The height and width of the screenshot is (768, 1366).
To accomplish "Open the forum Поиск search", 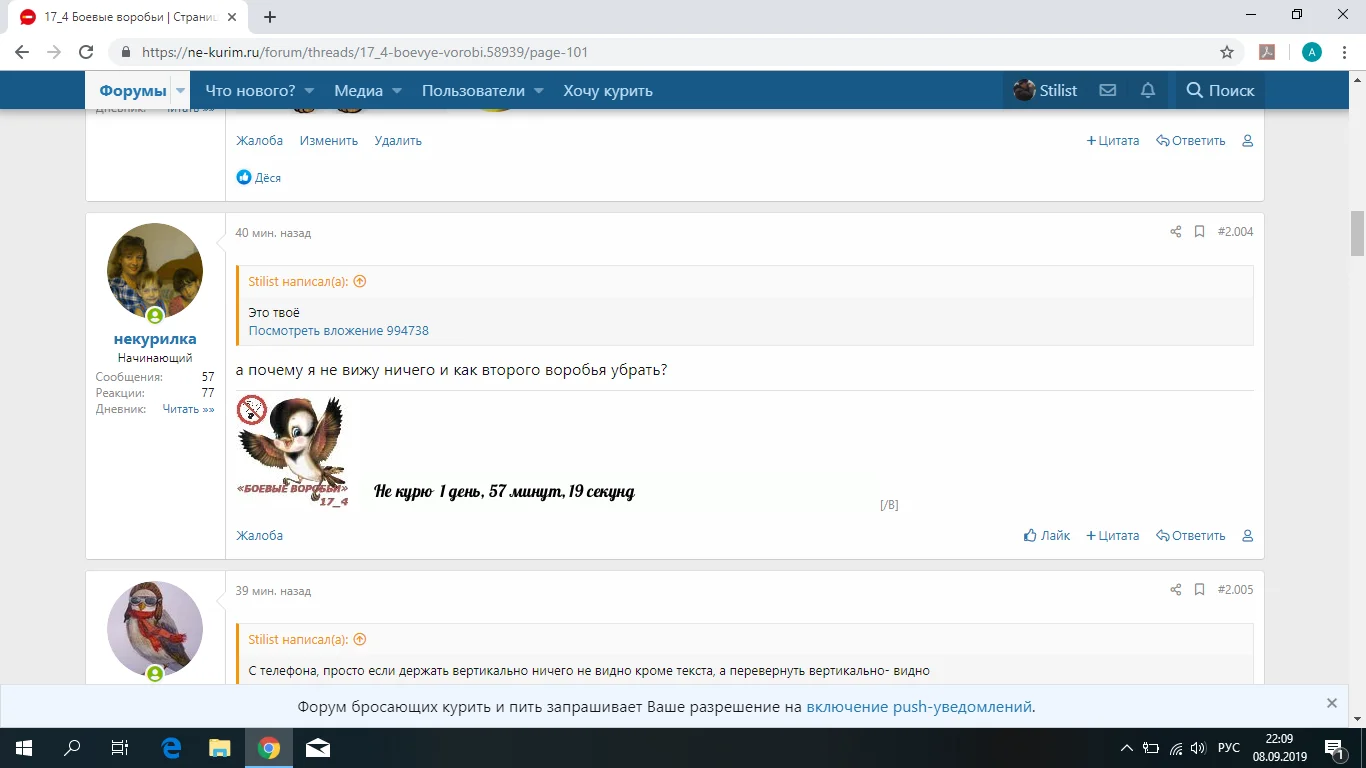I will pyautogui.click(x=1220, y=90).
